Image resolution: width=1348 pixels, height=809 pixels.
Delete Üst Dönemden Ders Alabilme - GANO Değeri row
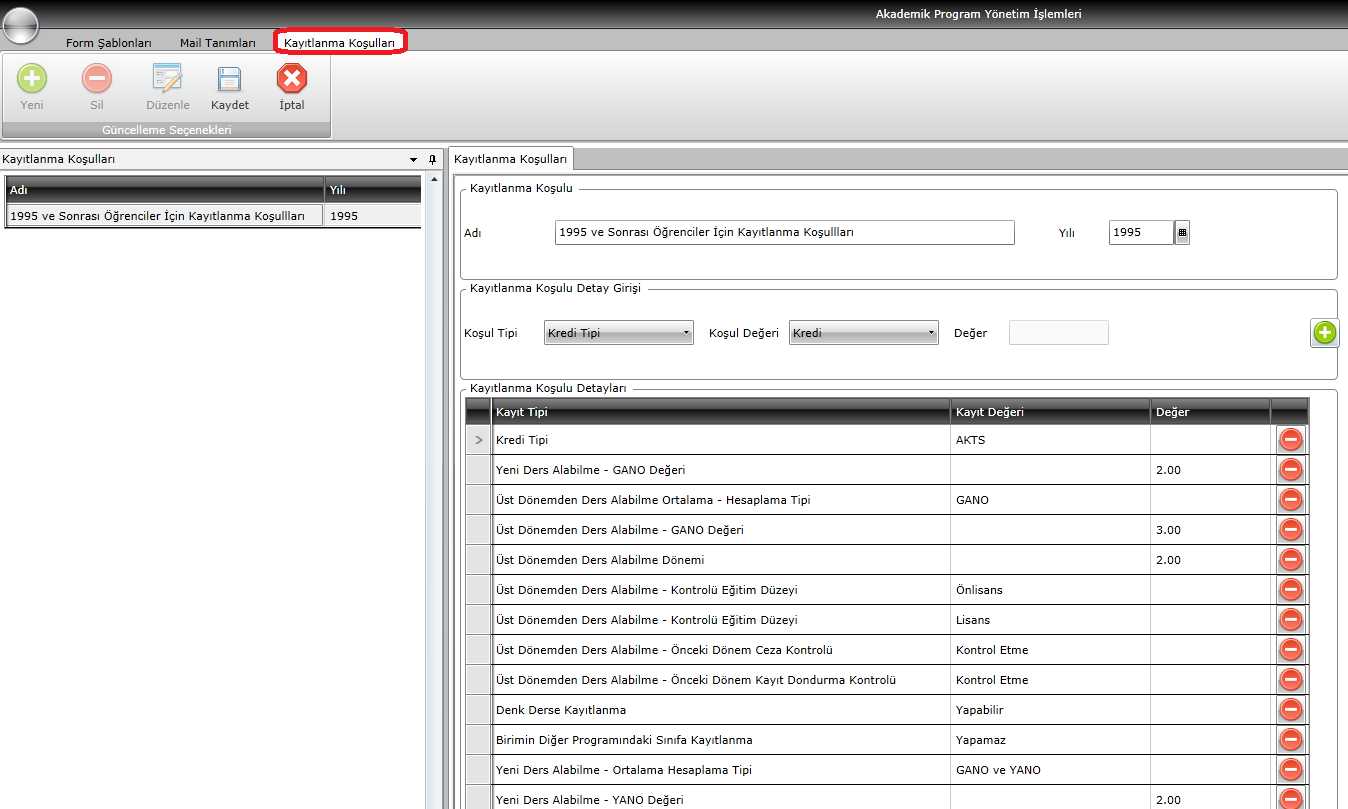[1290, 530]
